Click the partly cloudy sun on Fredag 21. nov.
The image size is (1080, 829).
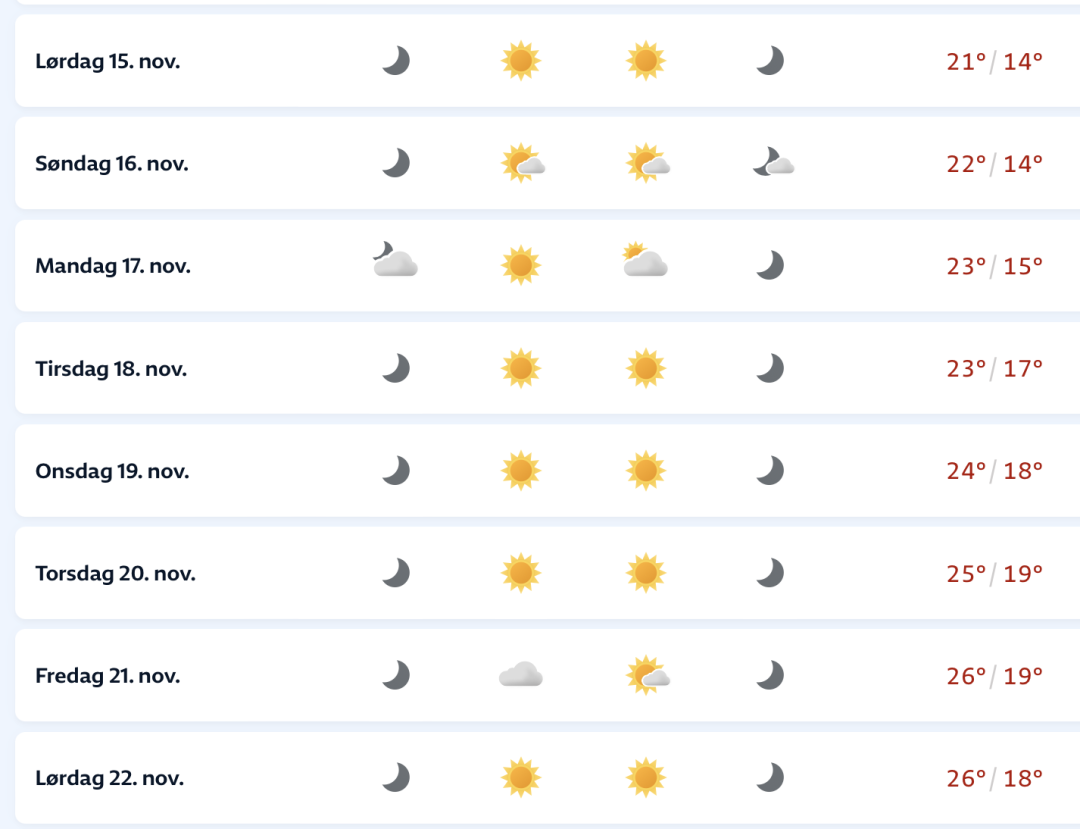(x=647, y=676)
